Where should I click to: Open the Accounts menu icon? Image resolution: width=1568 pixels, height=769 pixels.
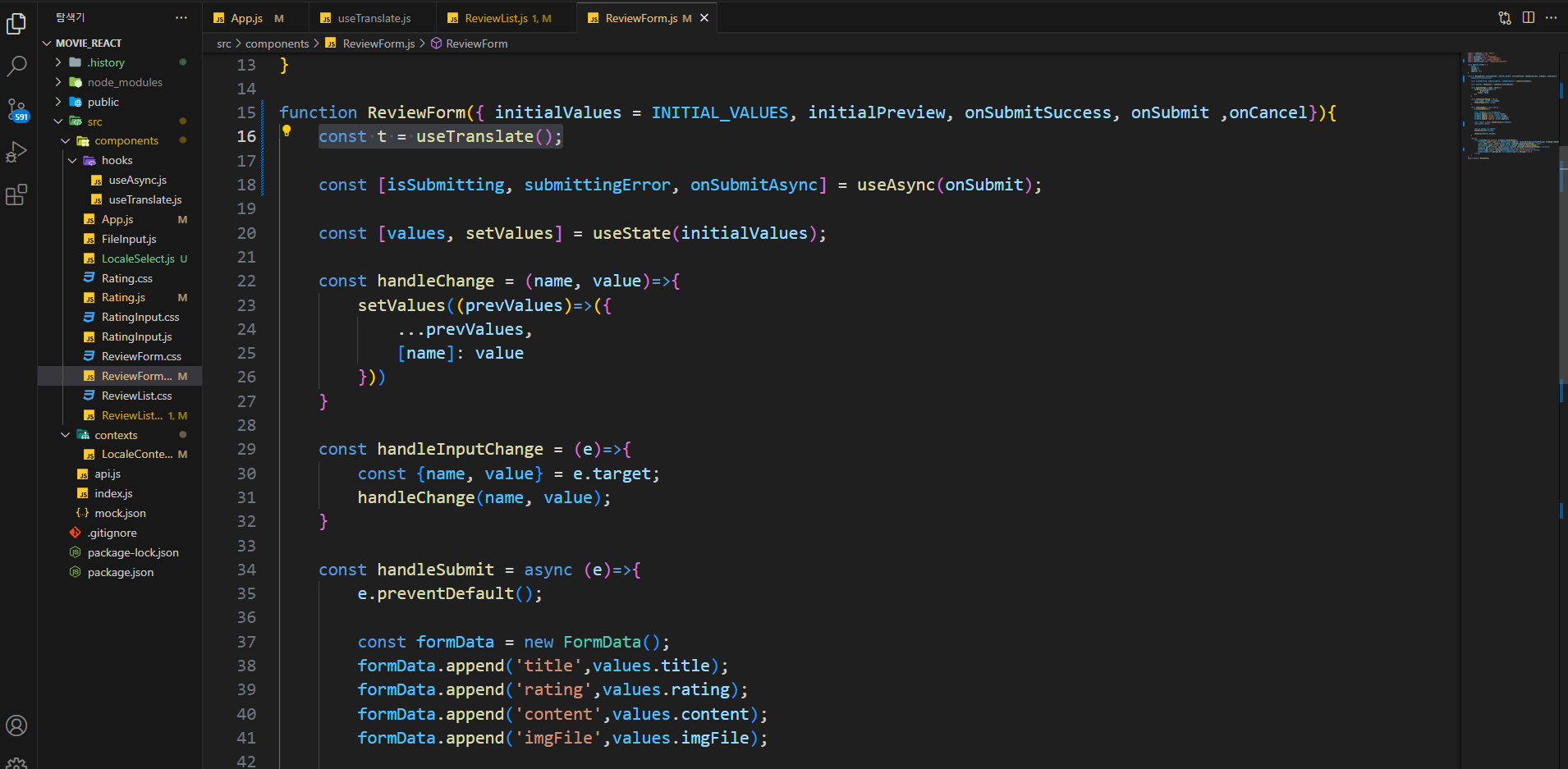tap(16, 726)
